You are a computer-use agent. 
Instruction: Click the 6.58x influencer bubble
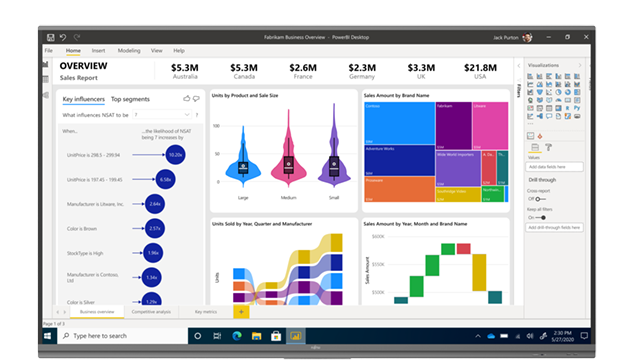tap(166, 180)
